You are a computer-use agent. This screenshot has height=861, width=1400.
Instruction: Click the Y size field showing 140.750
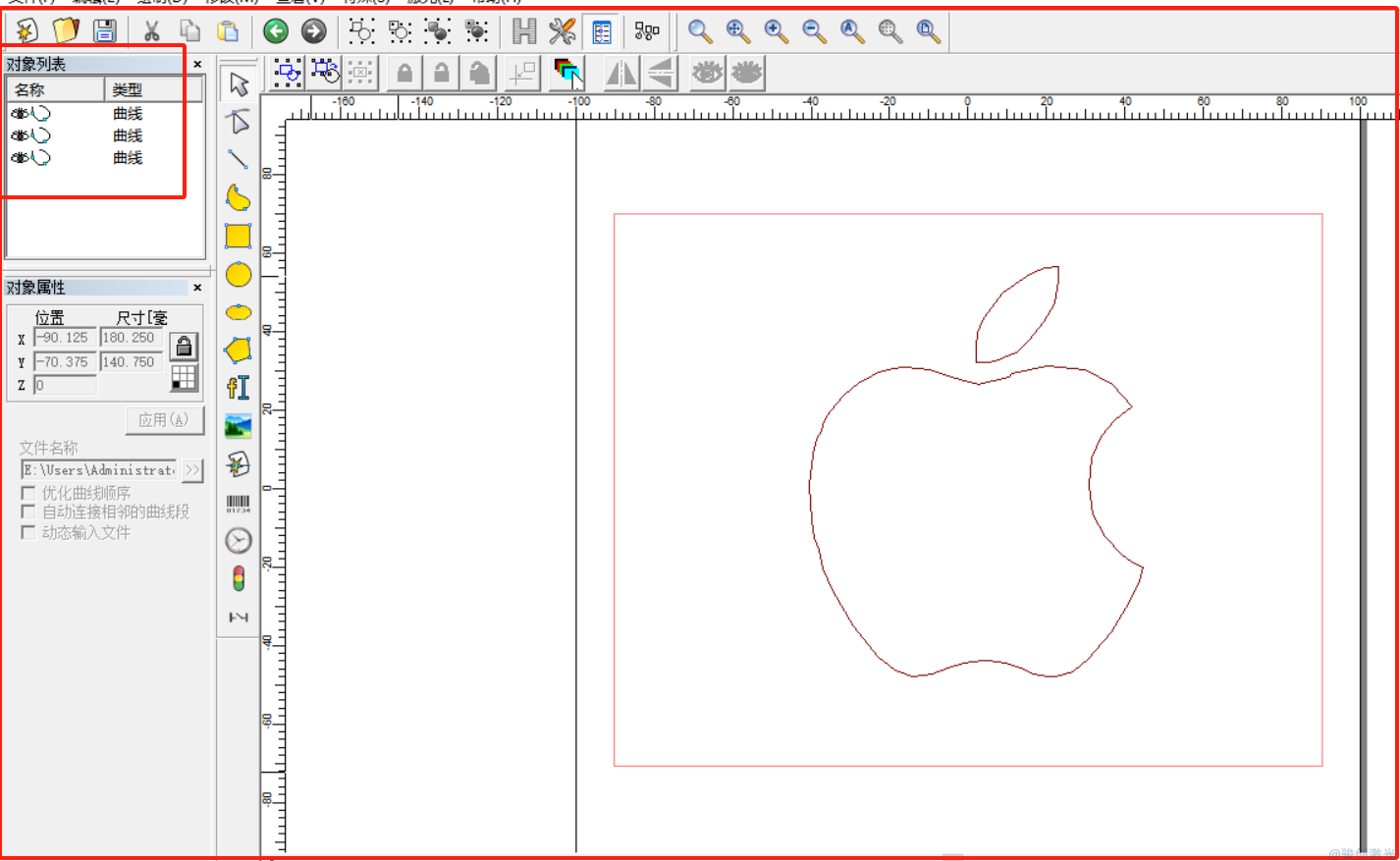pyautogui.click(x=132, y=362)
